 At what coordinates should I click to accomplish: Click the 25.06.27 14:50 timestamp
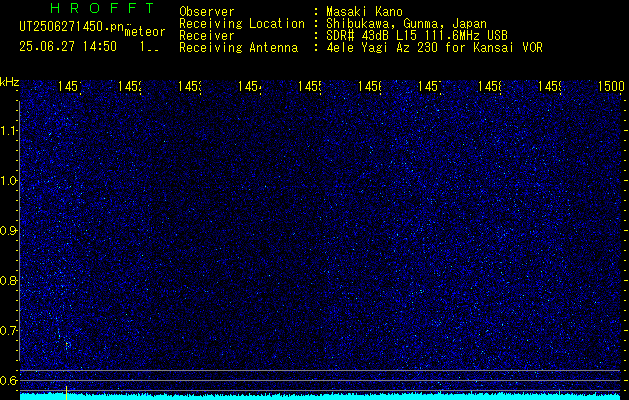[x=68, y=47]
